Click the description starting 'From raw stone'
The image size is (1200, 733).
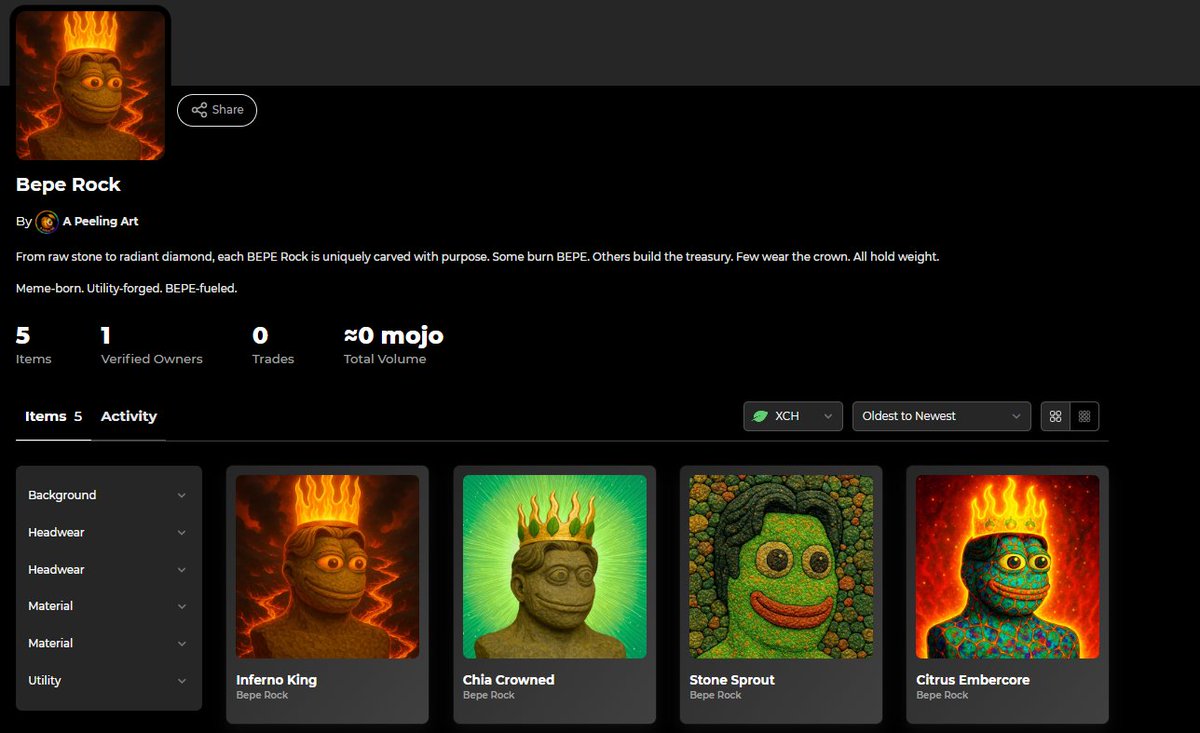click(x=477, y=257)
